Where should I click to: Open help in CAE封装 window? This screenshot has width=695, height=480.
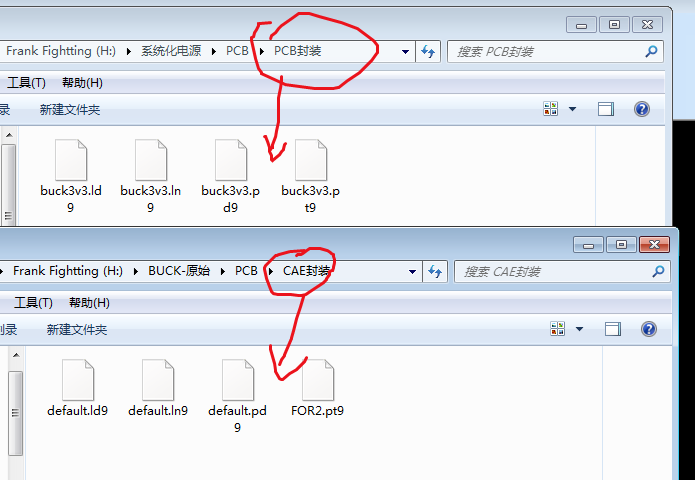pos(649,329)
